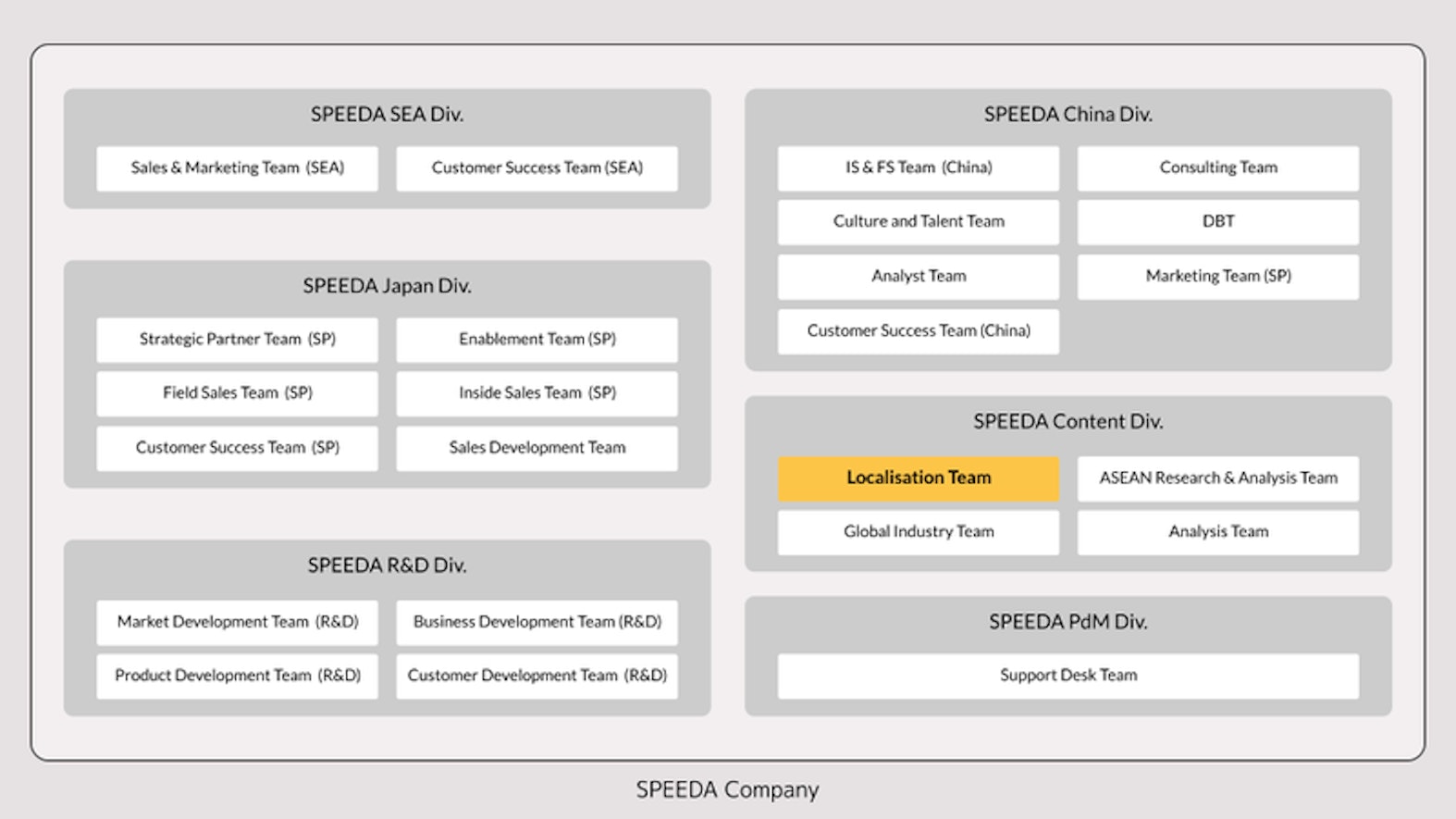Select Inside Sales Team (SP)
1456x819 pixels.
pyautogui.click(x=537, y=393)
